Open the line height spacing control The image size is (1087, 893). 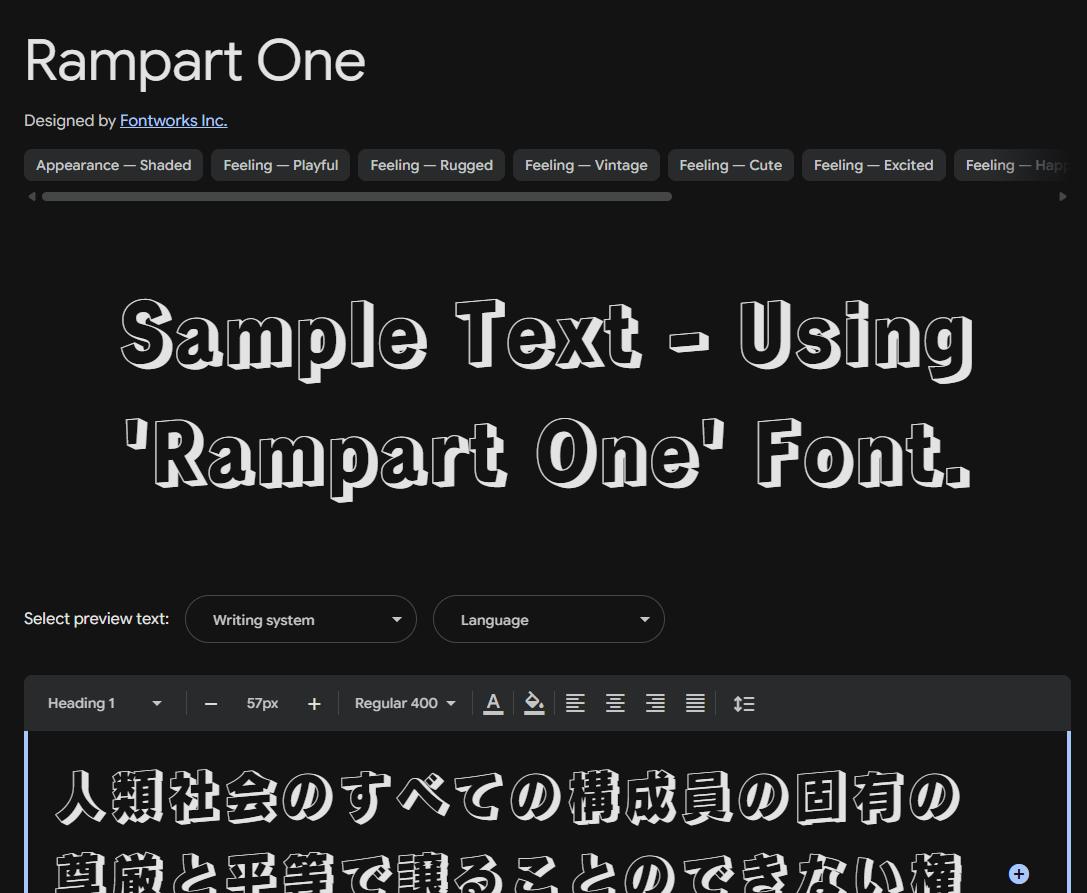[x=744, y=704]
